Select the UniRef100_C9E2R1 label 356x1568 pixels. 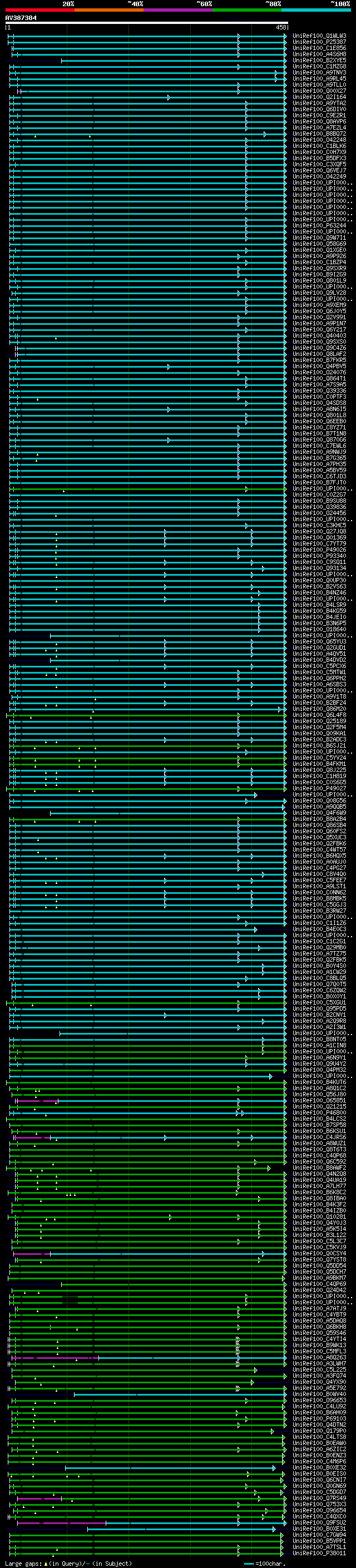(319, 115)
